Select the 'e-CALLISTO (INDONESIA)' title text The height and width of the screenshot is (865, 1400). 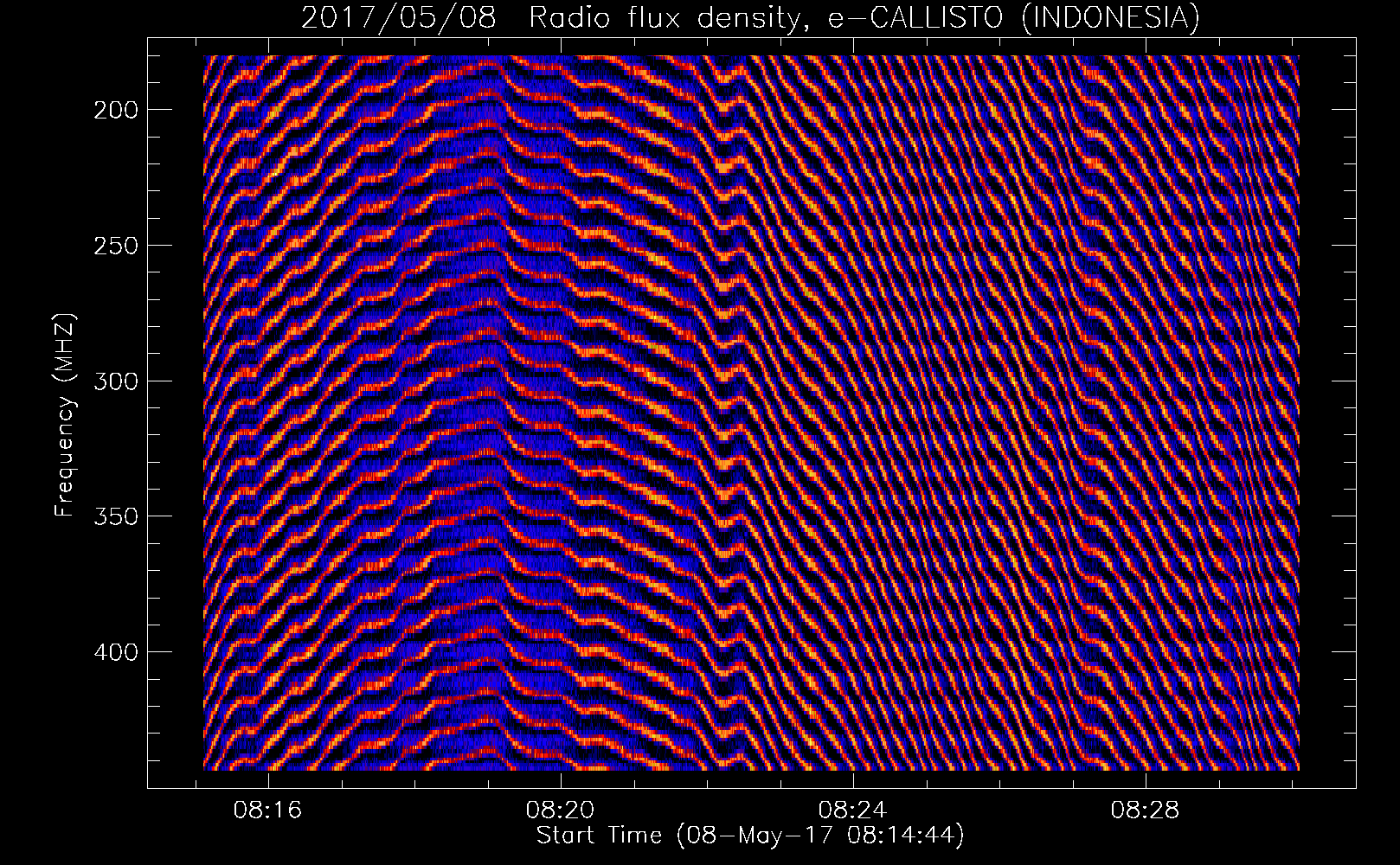pyautogui.click(x=1014, y=17)
